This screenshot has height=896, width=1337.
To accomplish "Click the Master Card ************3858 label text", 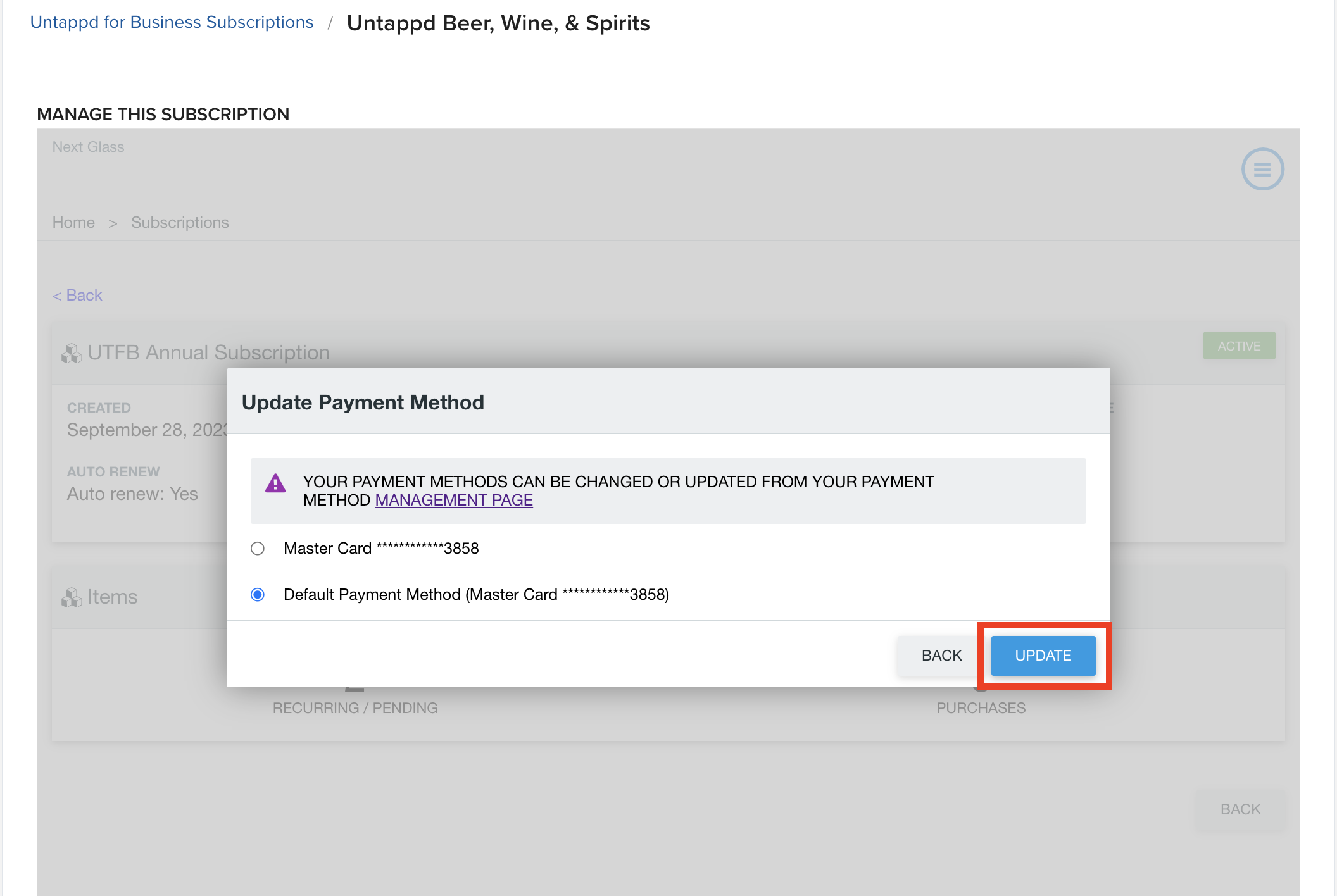I will click(x=381, y=549).
